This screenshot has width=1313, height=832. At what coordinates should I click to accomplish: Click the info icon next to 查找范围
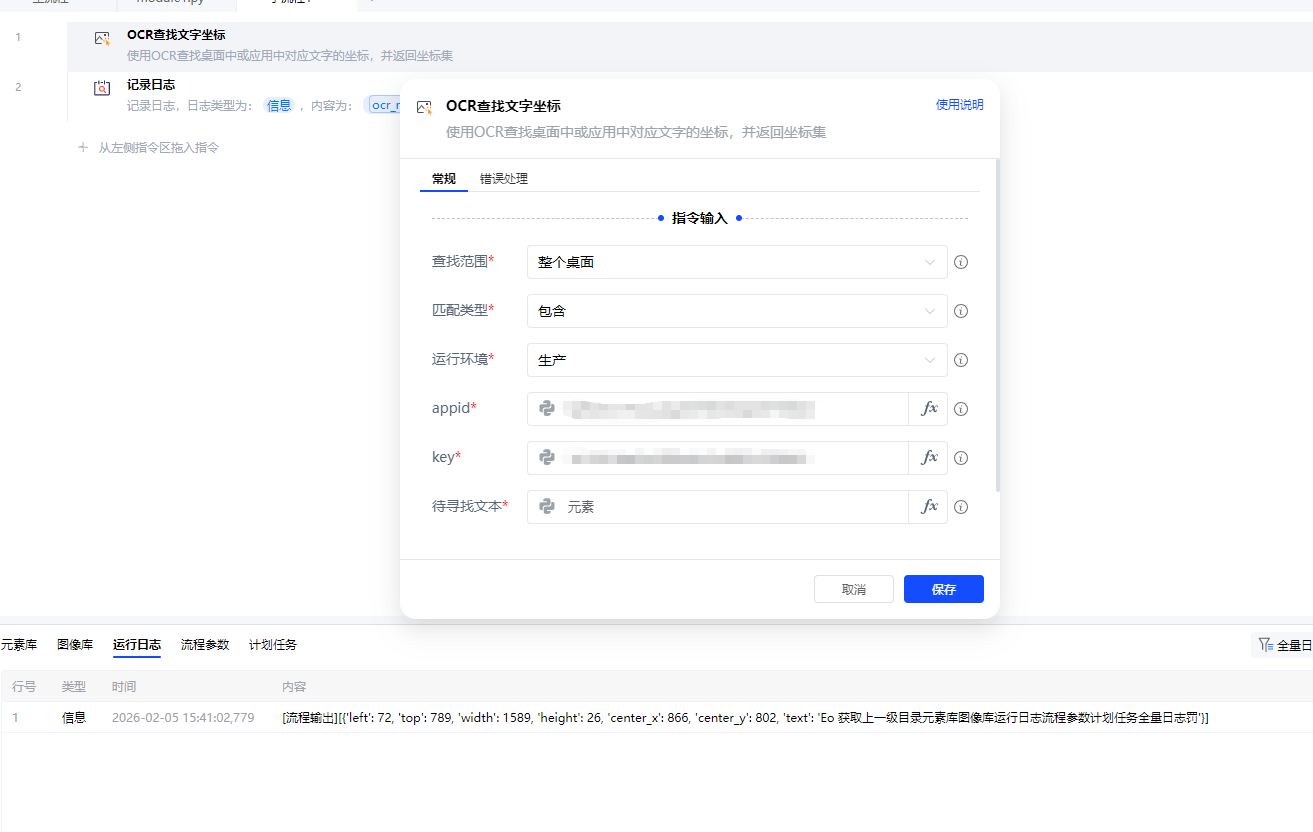pos(960,262)
